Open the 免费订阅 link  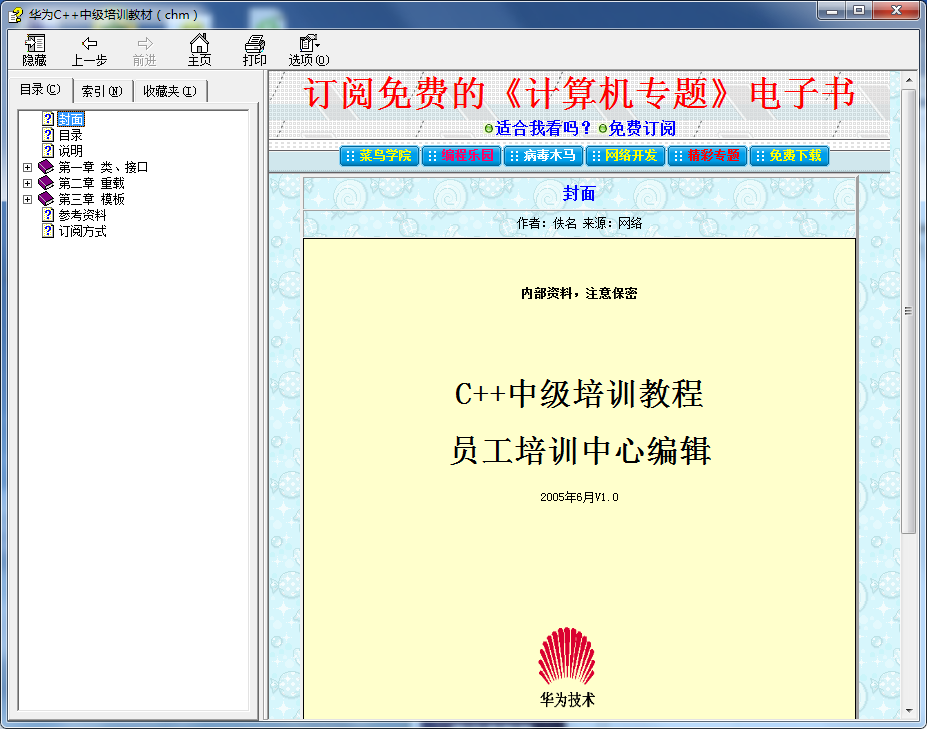(x=642, y=128)
